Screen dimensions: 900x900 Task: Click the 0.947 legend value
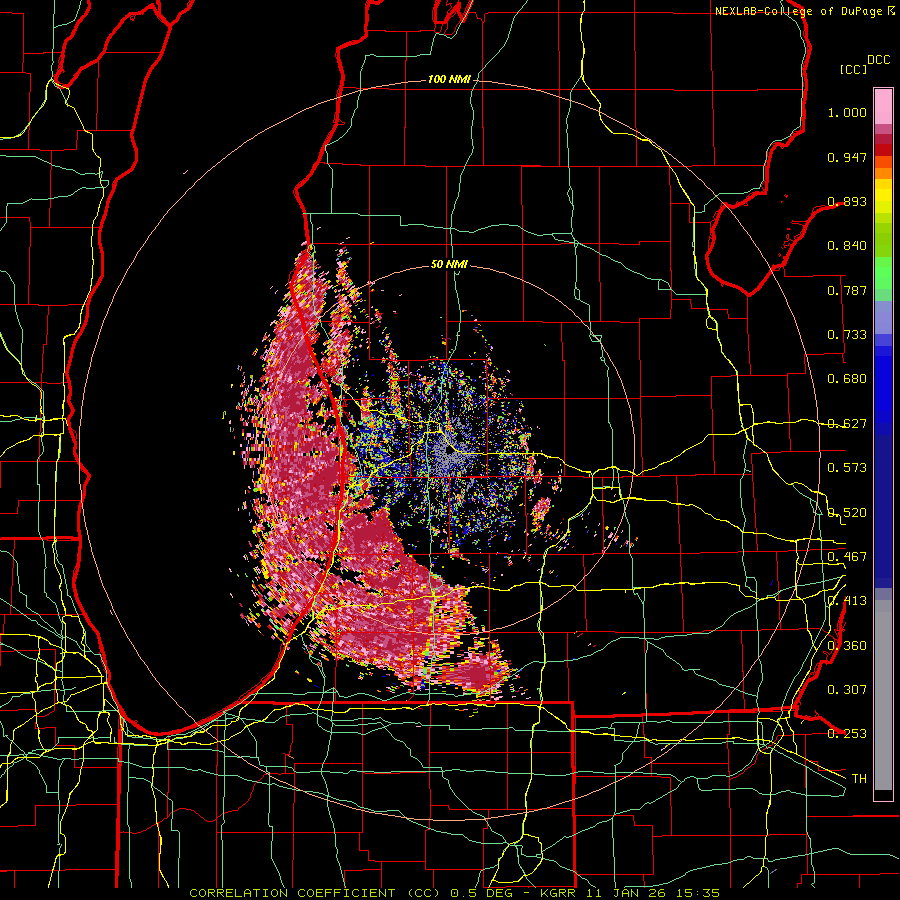[x=847, y=157]
